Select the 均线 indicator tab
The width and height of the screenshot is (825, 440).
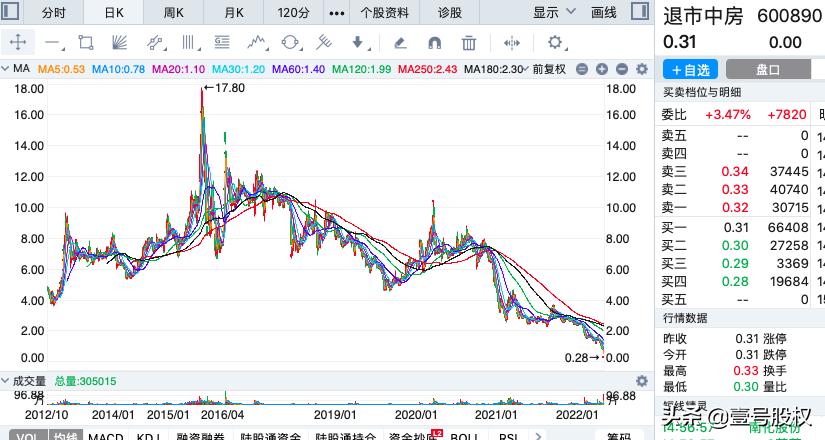tap(66, 436)
